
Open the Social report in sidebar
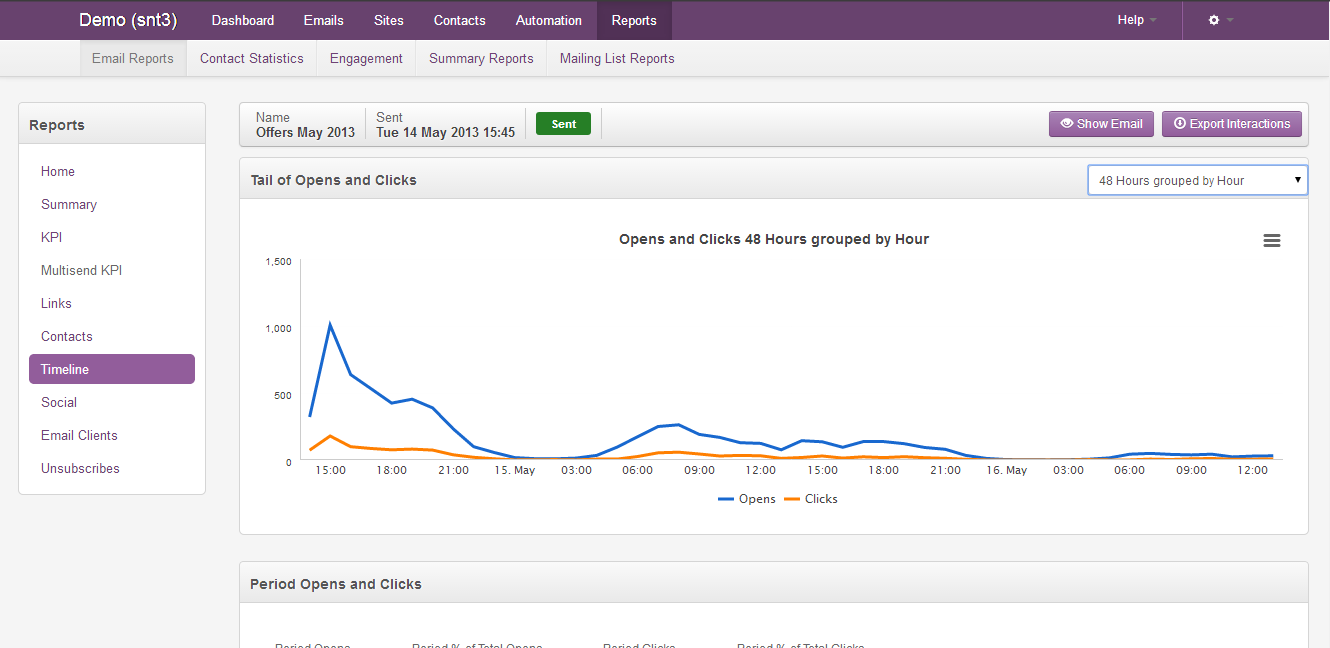point(59,402)
